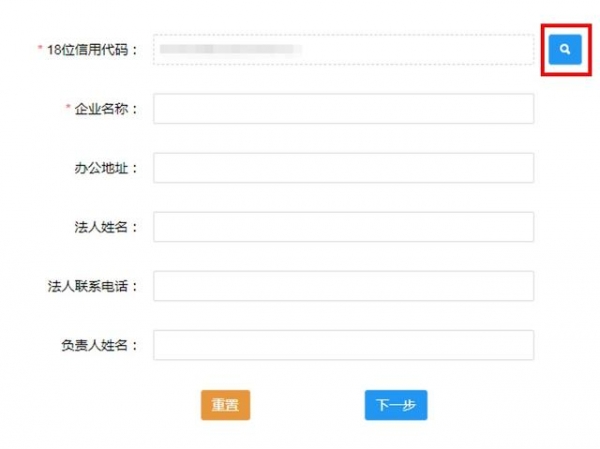The height and width of the screenshot is (449, 600).
Task: Select the 办公地址 input field
Action: [343, 168]
